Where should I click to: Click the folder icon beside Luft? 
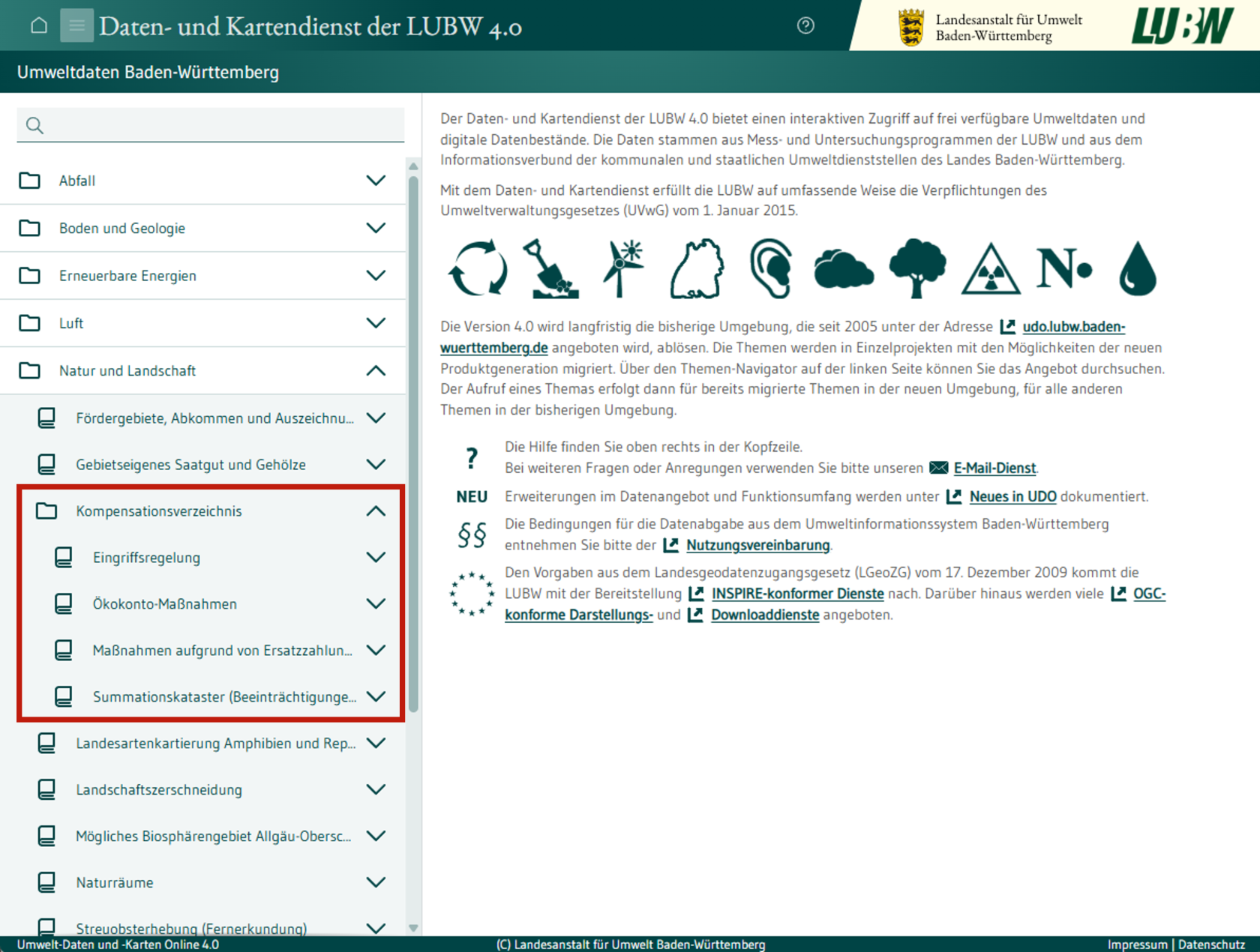(29, 323)
